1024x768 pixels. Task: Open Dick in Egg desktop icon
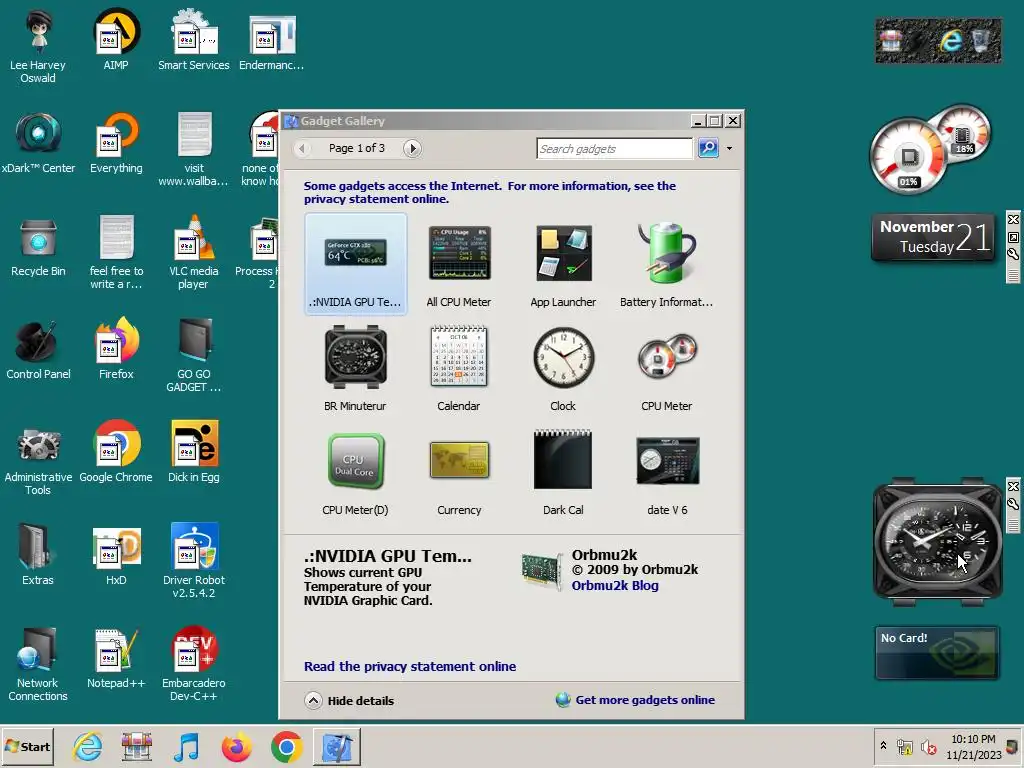tap(193, 453)
